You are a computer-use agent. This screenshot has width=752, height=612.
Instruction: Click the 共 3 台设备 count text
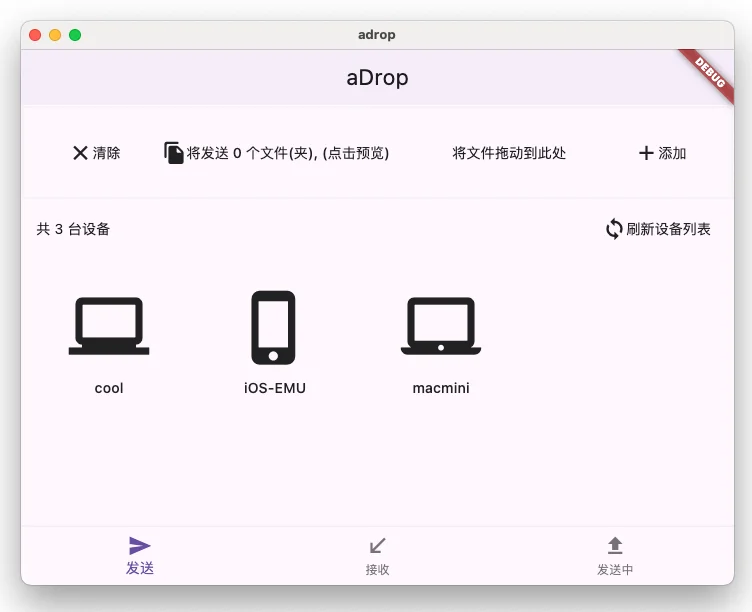73,229
